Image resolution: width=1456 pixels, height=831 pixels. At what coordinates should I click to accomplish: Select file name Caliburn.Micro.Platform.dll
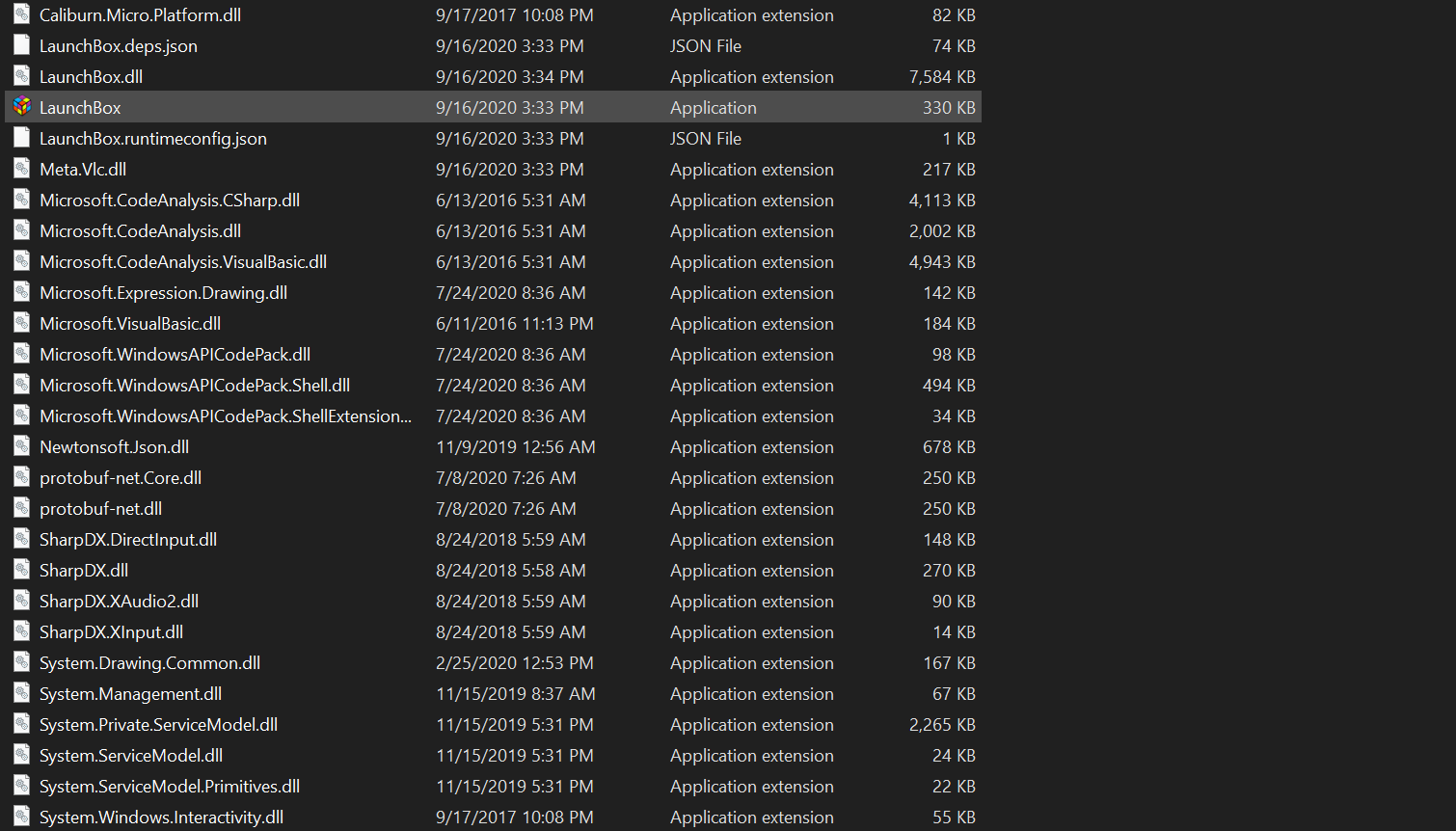(x=140, y=15)
